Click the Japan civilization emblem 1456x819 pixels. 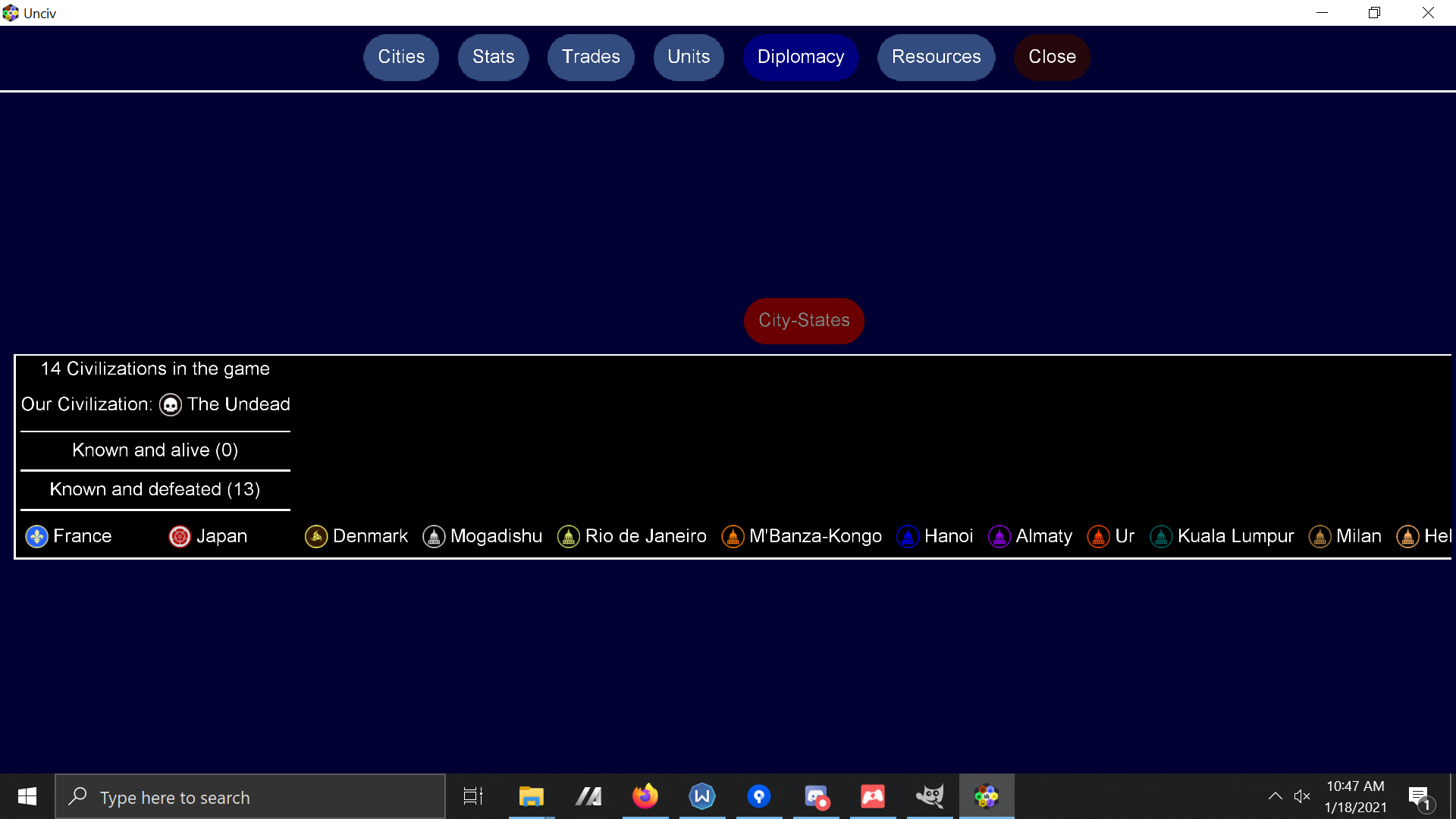tap(179, 536)
